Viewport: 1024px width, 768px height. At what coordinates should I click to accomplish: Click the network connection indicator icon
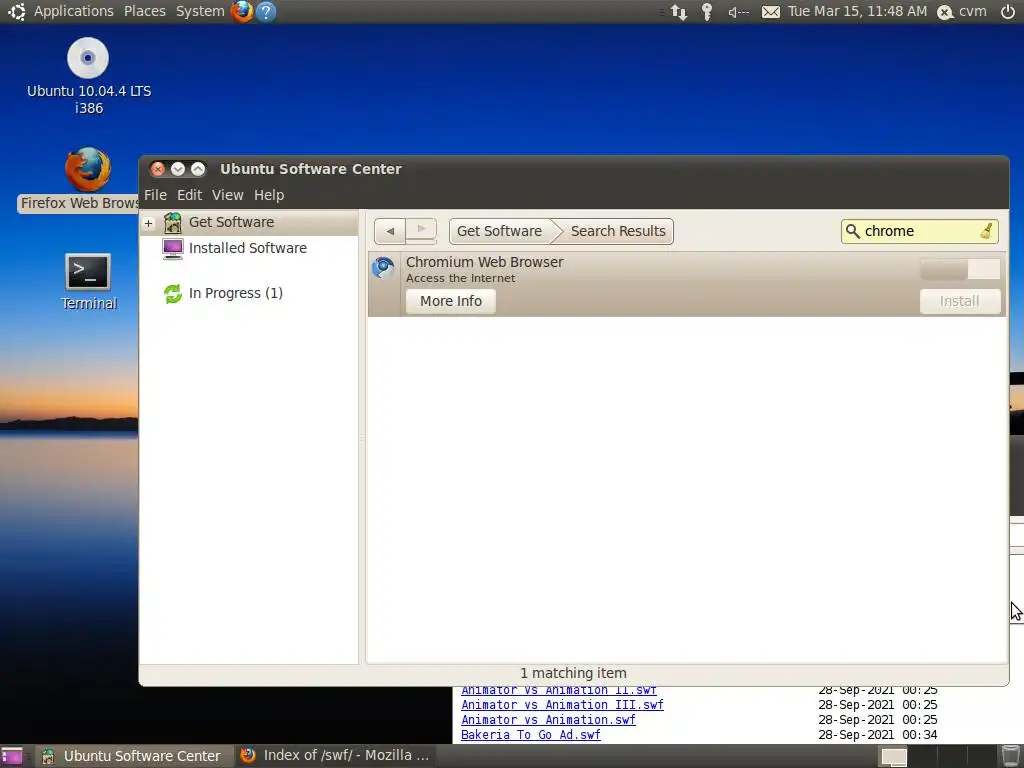coord(679,12)
